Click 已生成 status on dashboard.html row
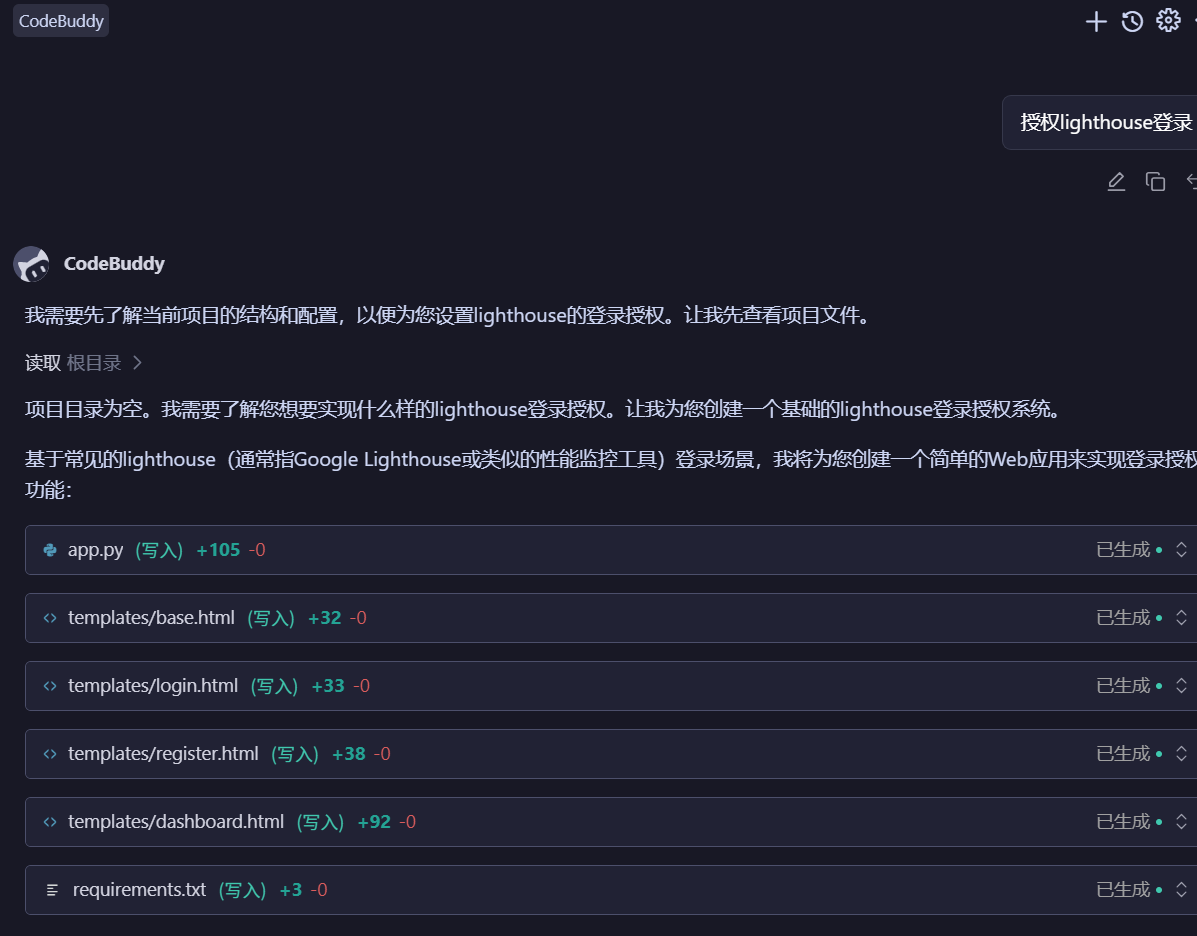 (x=1123, y=821)
